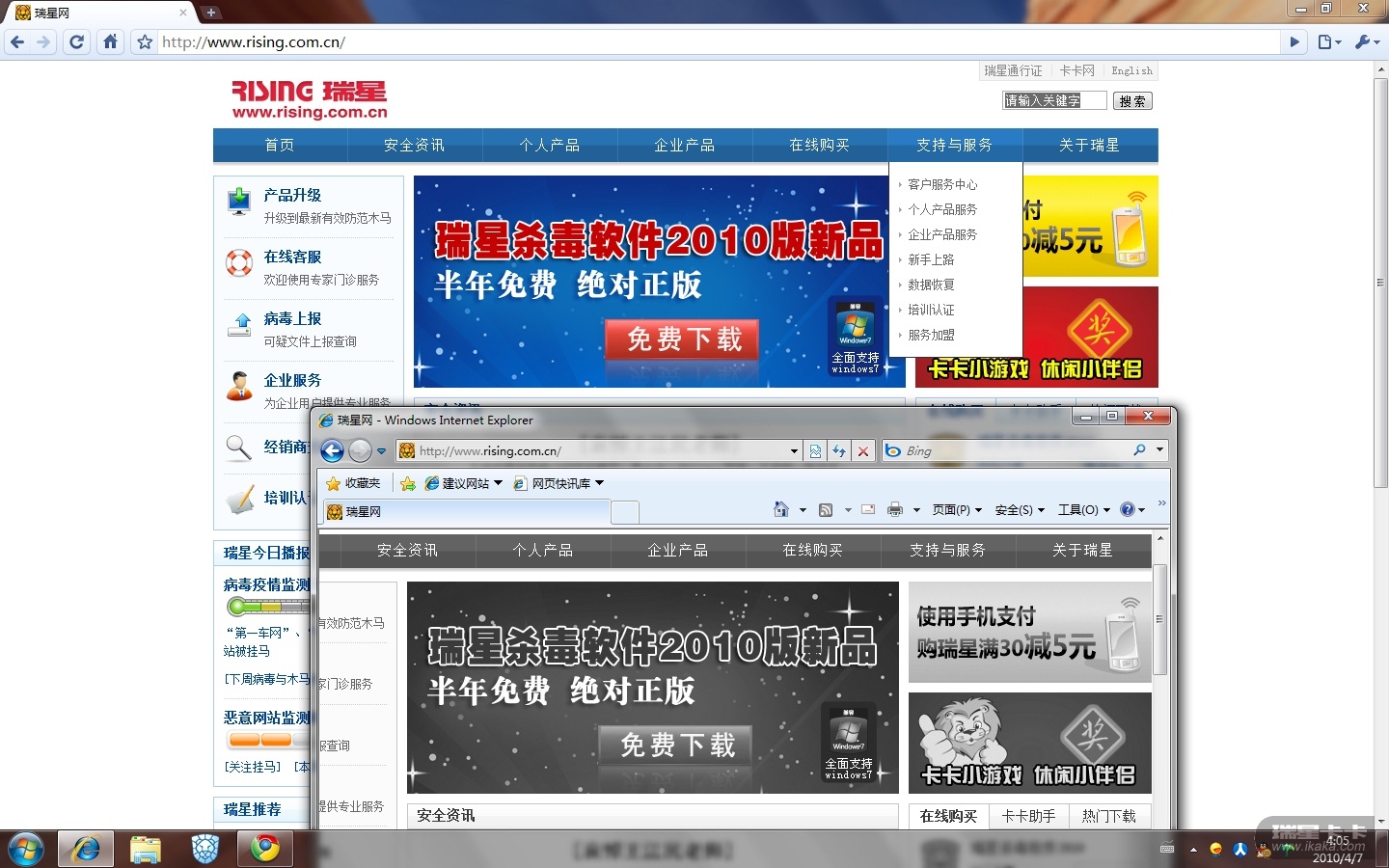The width and height of the screenshot is (1389, 868).
Task: Click the Chrome address bar URL
Action: tap(254, 41)
